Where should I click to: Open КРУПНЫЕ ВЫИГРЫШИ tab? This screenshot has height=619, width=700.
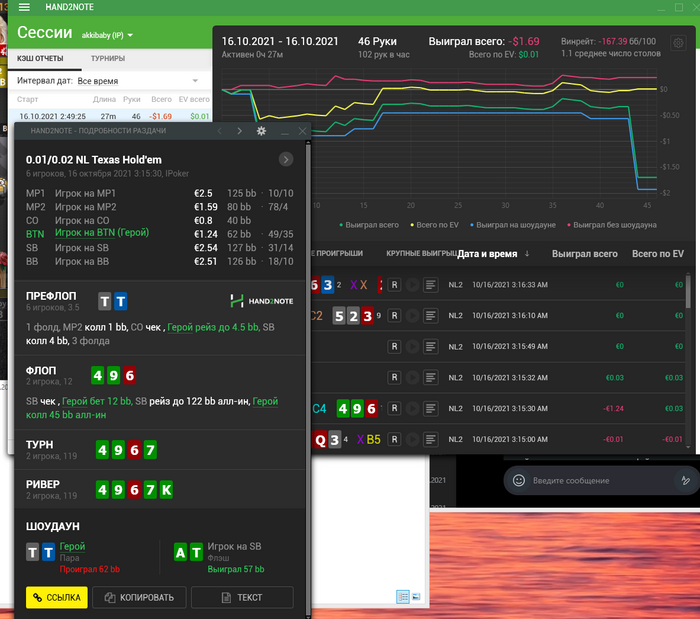(421, 253)
